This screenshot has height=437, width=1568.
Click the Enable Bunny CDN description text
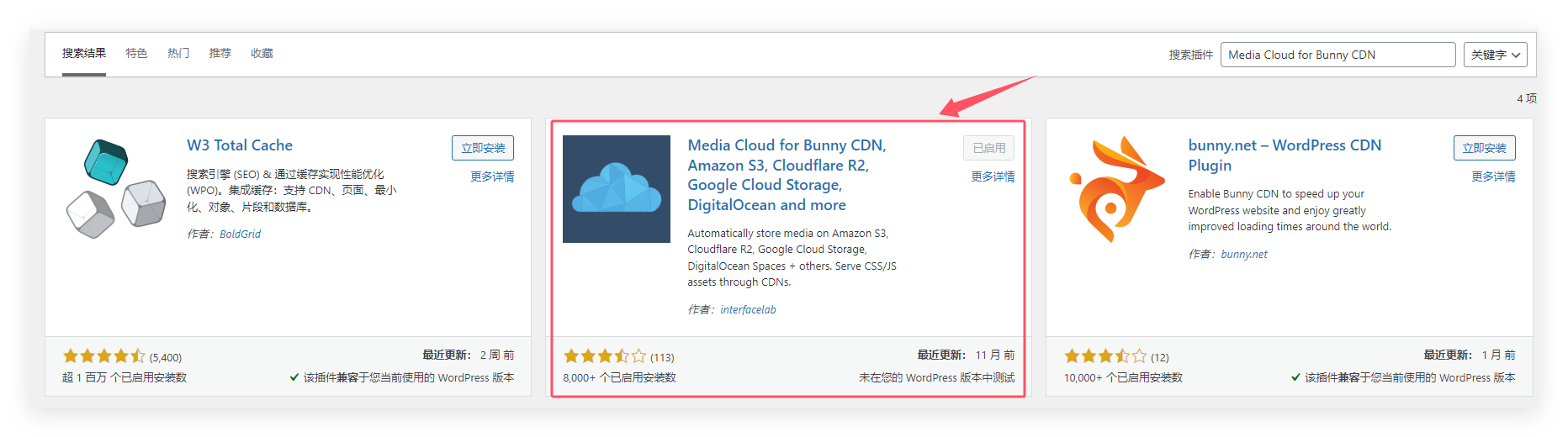point(1290,210)
